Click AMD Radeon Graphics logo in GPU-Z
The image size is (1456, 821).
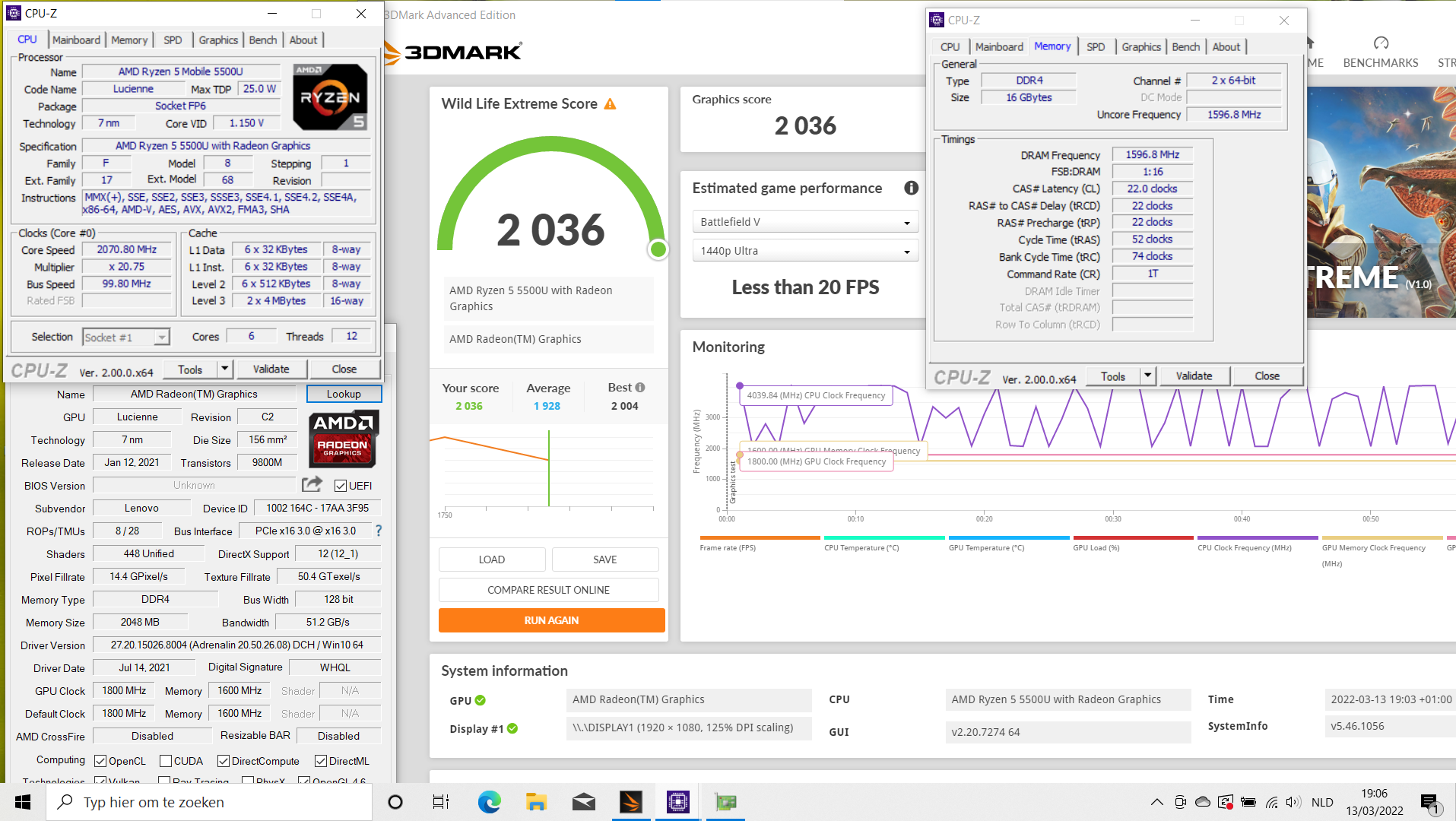tap(342, 439)
